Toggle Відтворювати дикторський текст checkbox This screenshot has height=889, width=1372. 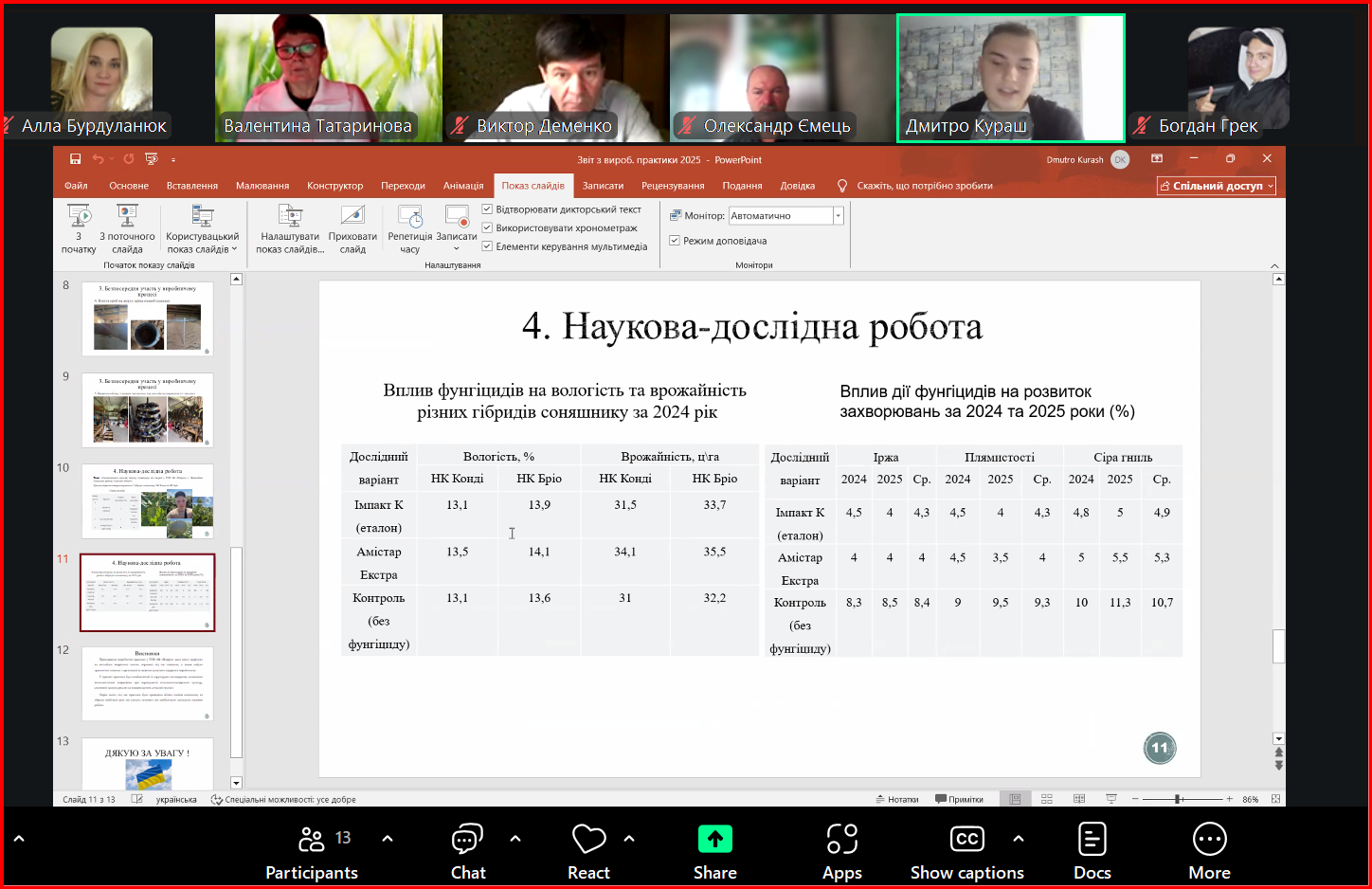(488, 209)
